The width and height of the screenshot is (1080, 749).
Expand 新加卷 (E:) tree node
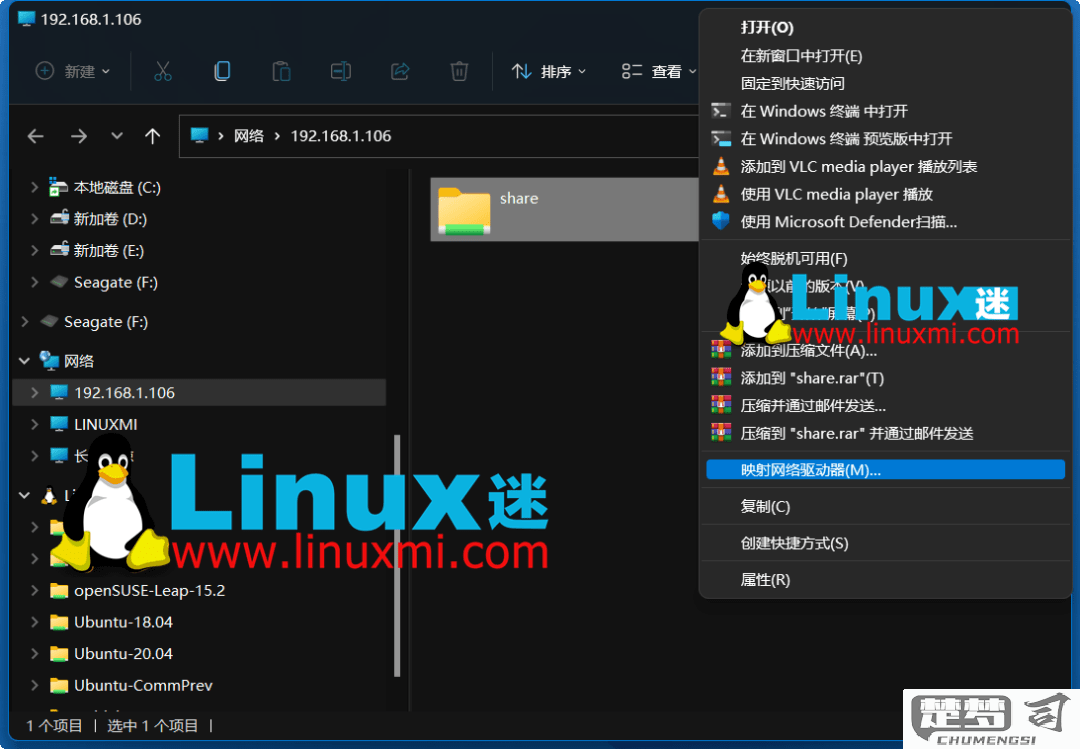34,250
